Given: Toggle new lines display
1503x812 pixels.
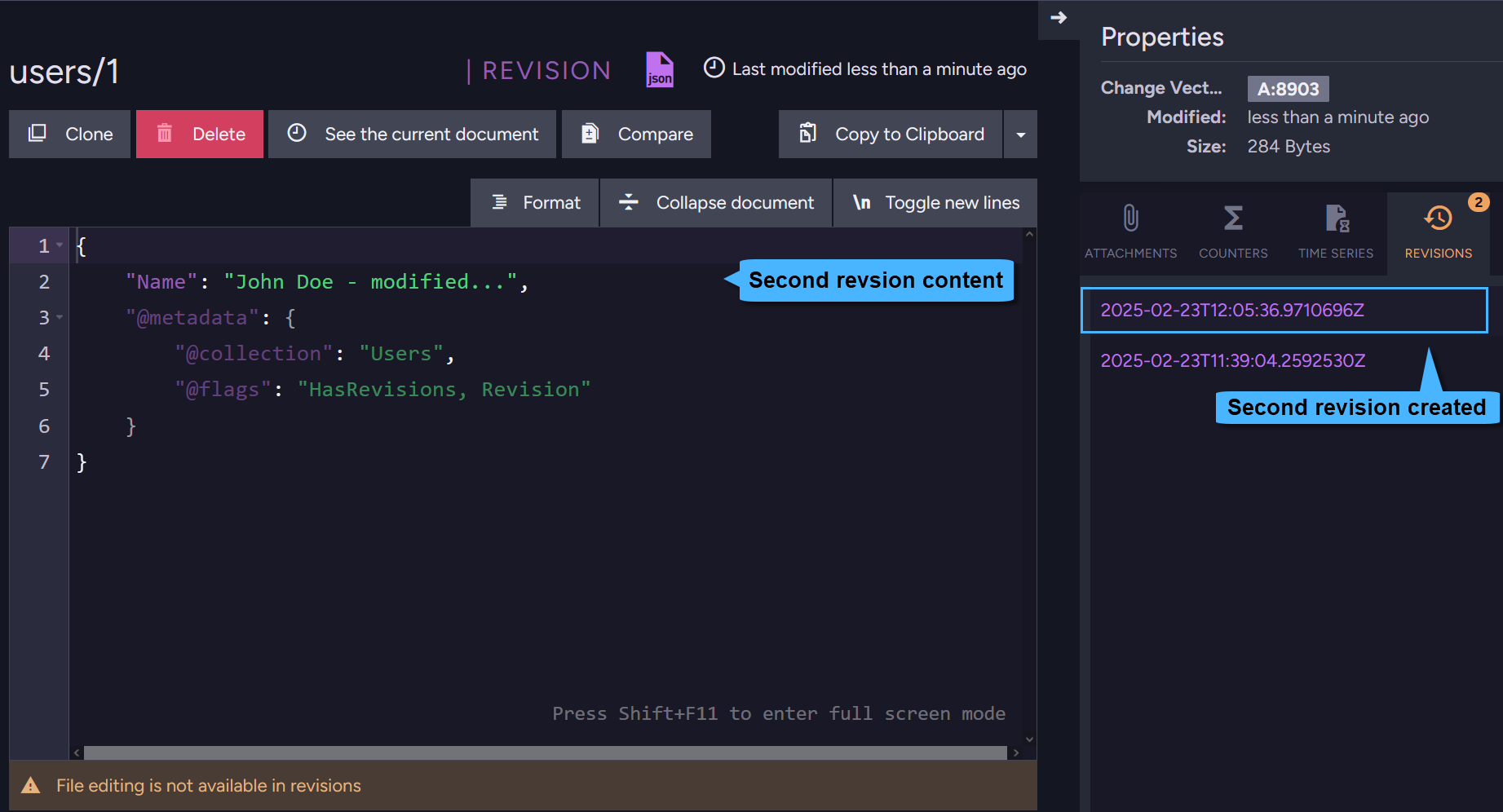Looking at the screenshot, I should pyautogui.click(x=935, y=202).
